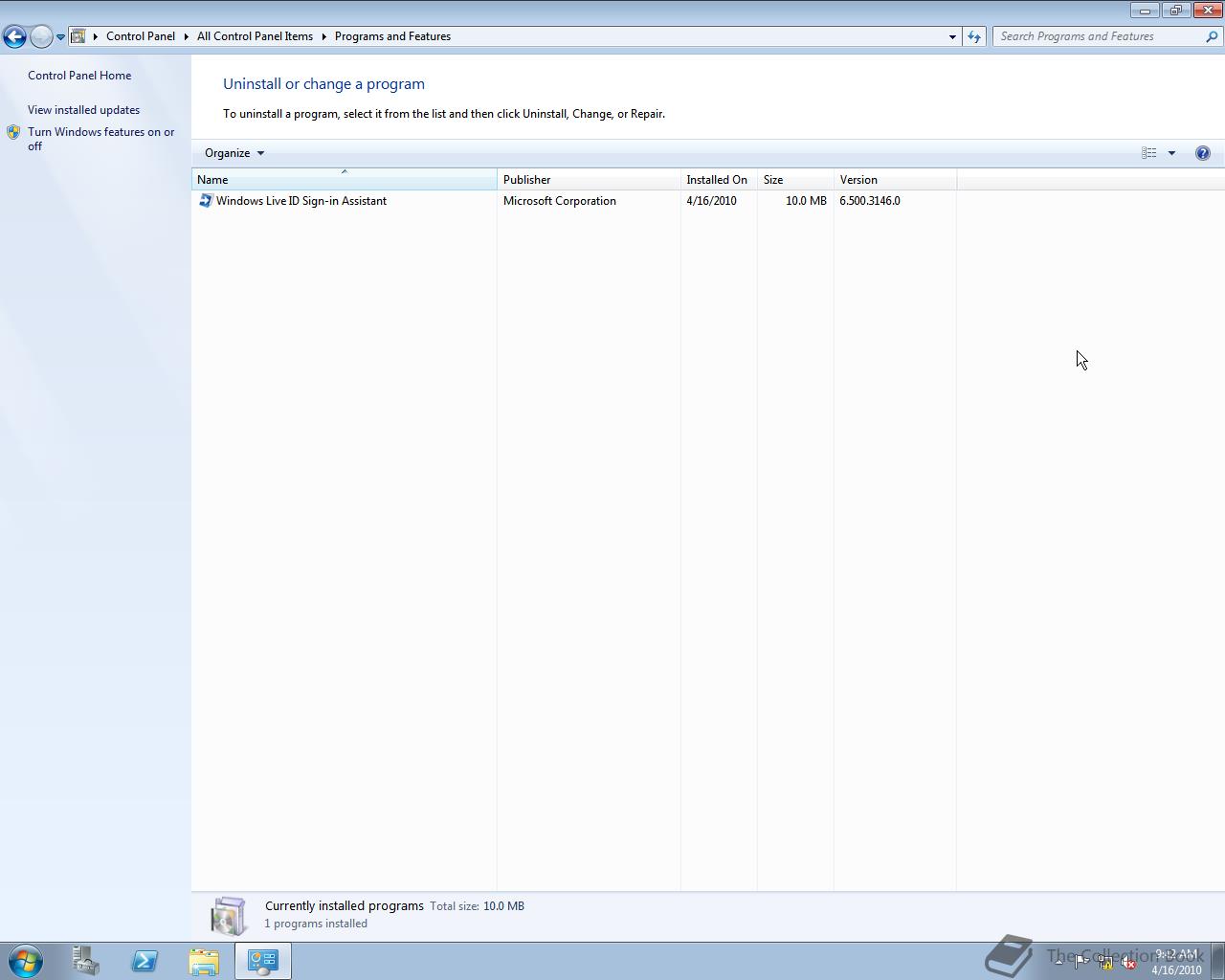Open Server Manager from taskbar
The height and width of the screenshot is (980, 1225).
coord(85,961)
